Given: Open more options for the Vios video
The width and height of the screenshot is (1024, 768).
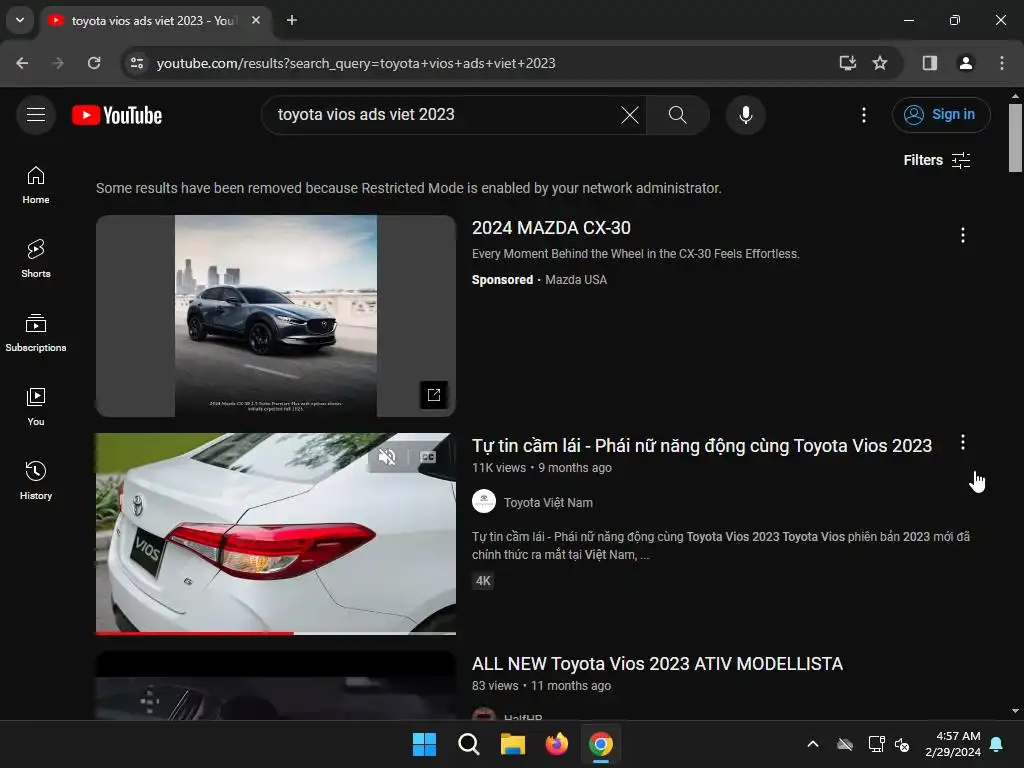Looking at the screenshot, I should point(962,443).
